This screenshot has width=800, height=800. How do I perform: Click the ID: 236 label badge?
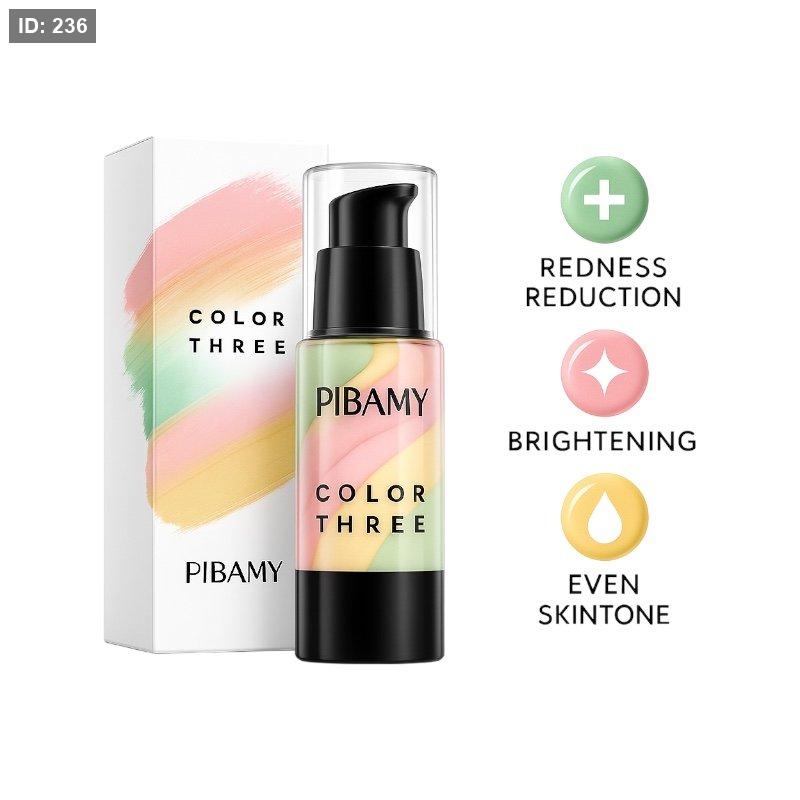click(53, 26)
